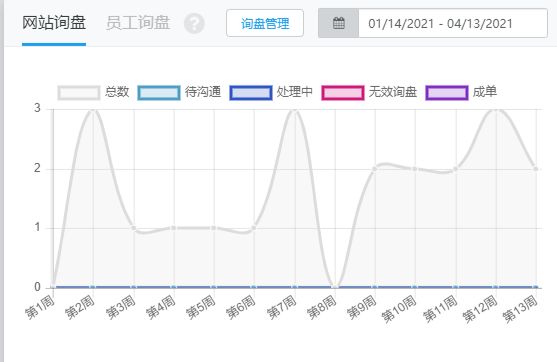Toggle the 总数 legend swatch
This screenshot has width=557, height=362.
point(79,93)
